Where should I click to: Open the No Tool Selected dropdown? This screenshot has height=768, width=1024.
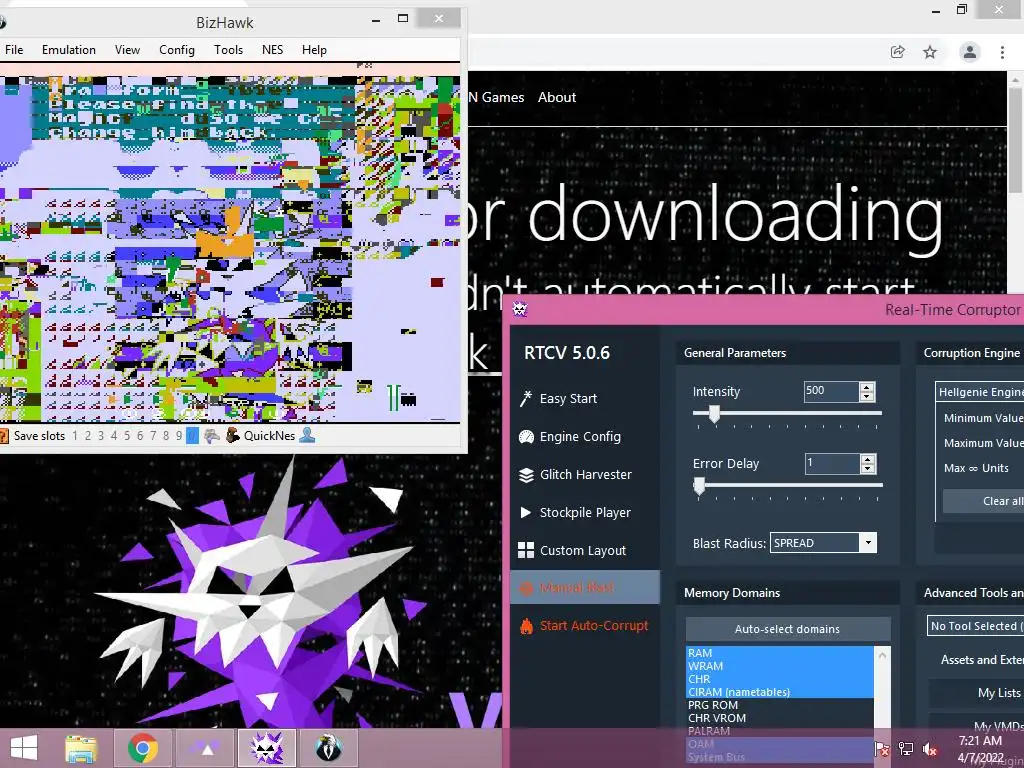(975, 626)
